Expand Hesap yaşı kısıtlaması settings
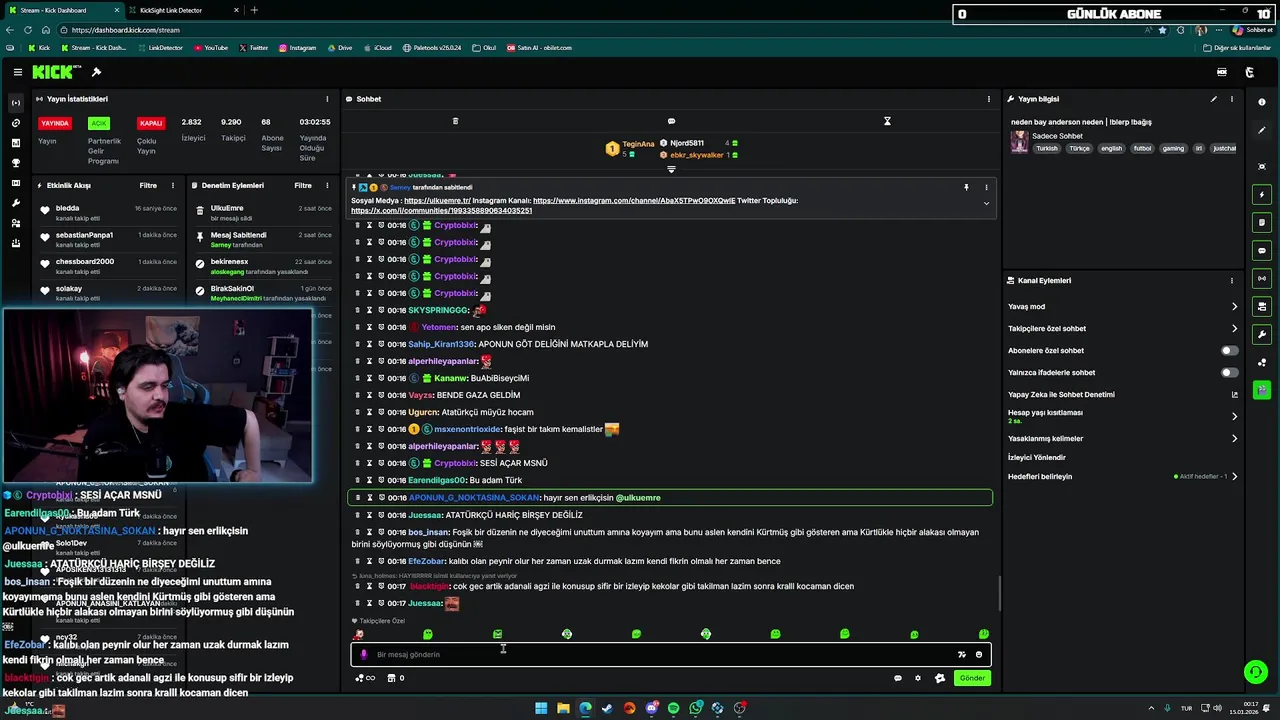Image resolution: width=1280 pixels, height=720 pixels. click(1234, 416)
